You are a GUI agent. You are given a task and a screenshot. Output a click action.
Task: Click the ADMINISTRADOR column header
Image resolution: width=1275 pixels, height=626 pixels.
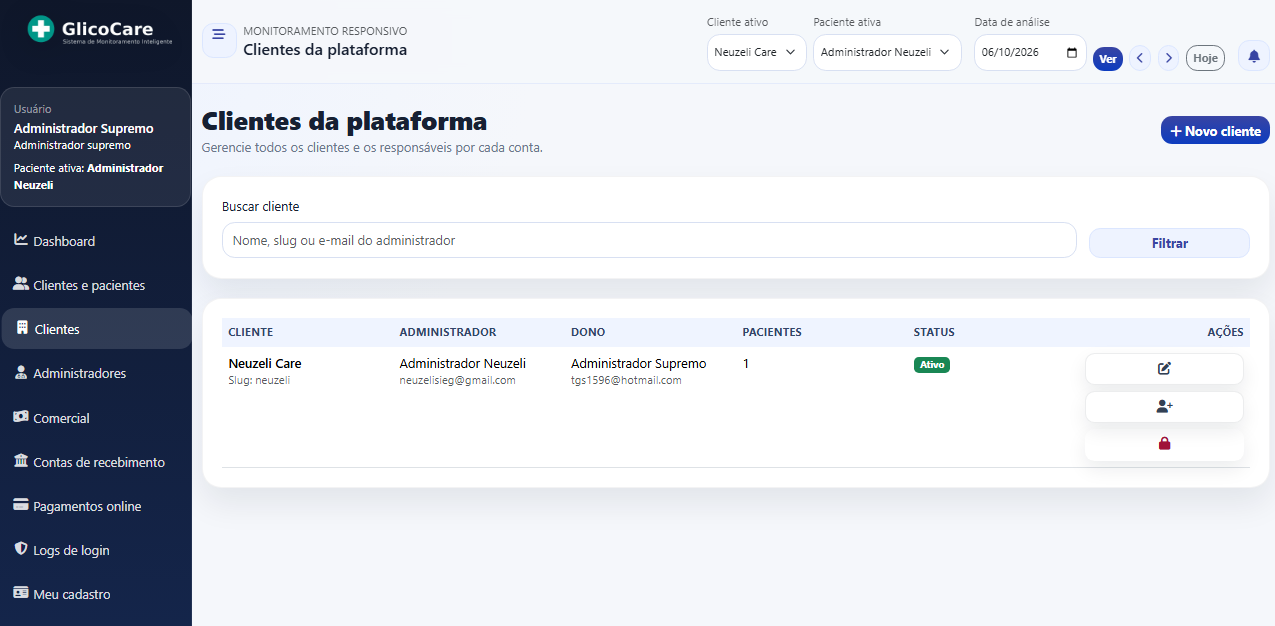448,332
